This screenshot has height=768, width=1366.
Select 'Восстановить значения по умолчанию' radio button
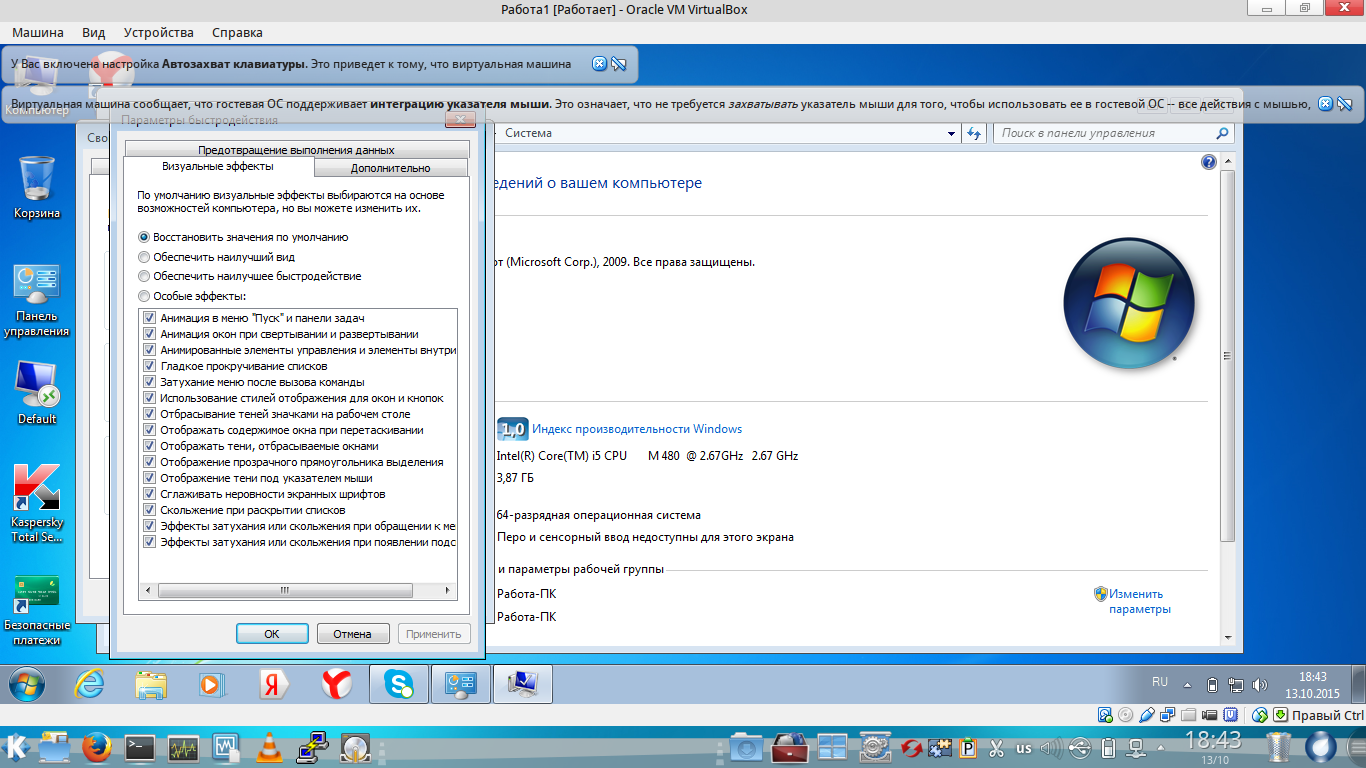(144, 237)
